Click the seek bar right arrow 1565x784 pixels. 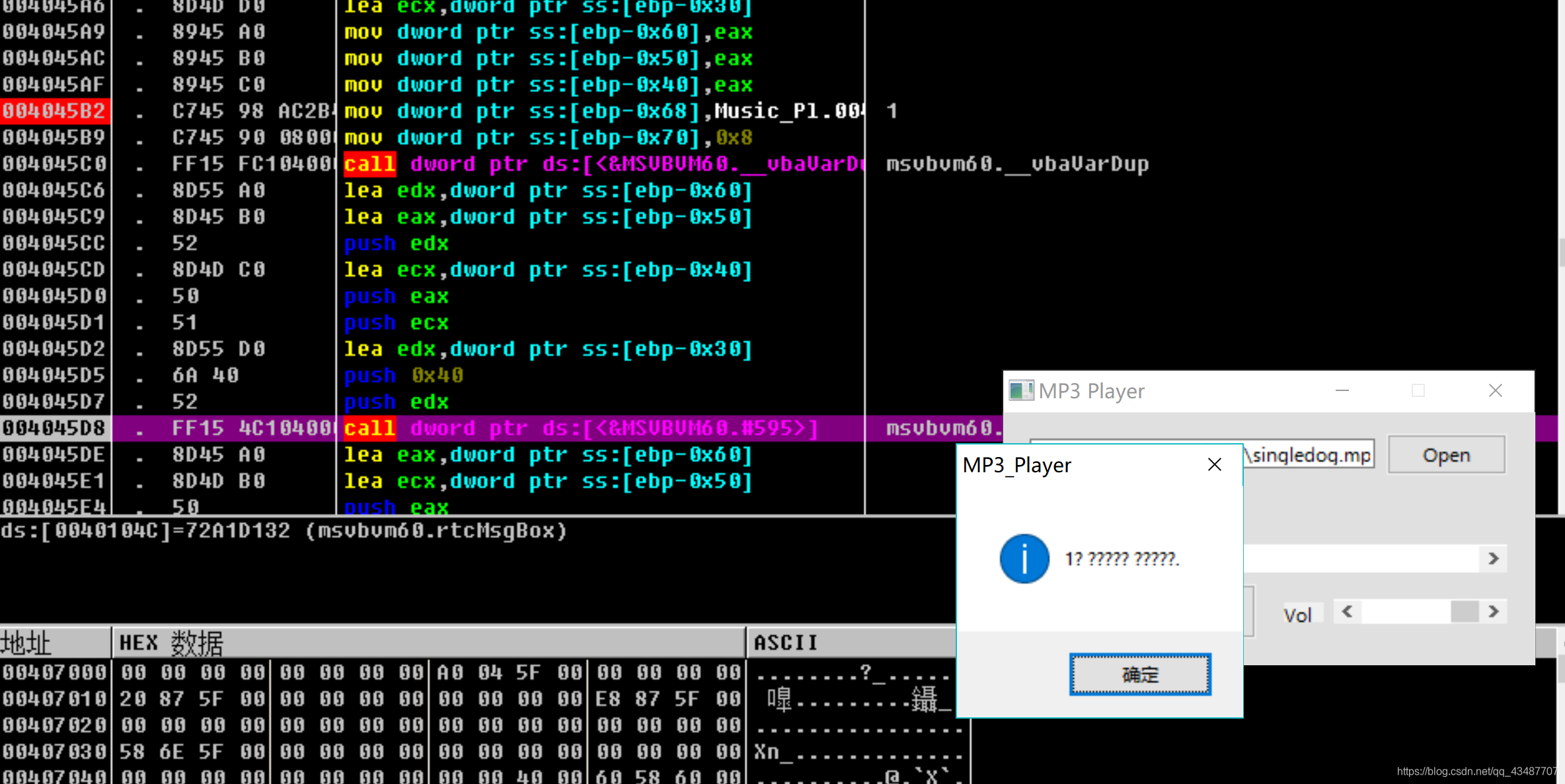(1494, 559)
